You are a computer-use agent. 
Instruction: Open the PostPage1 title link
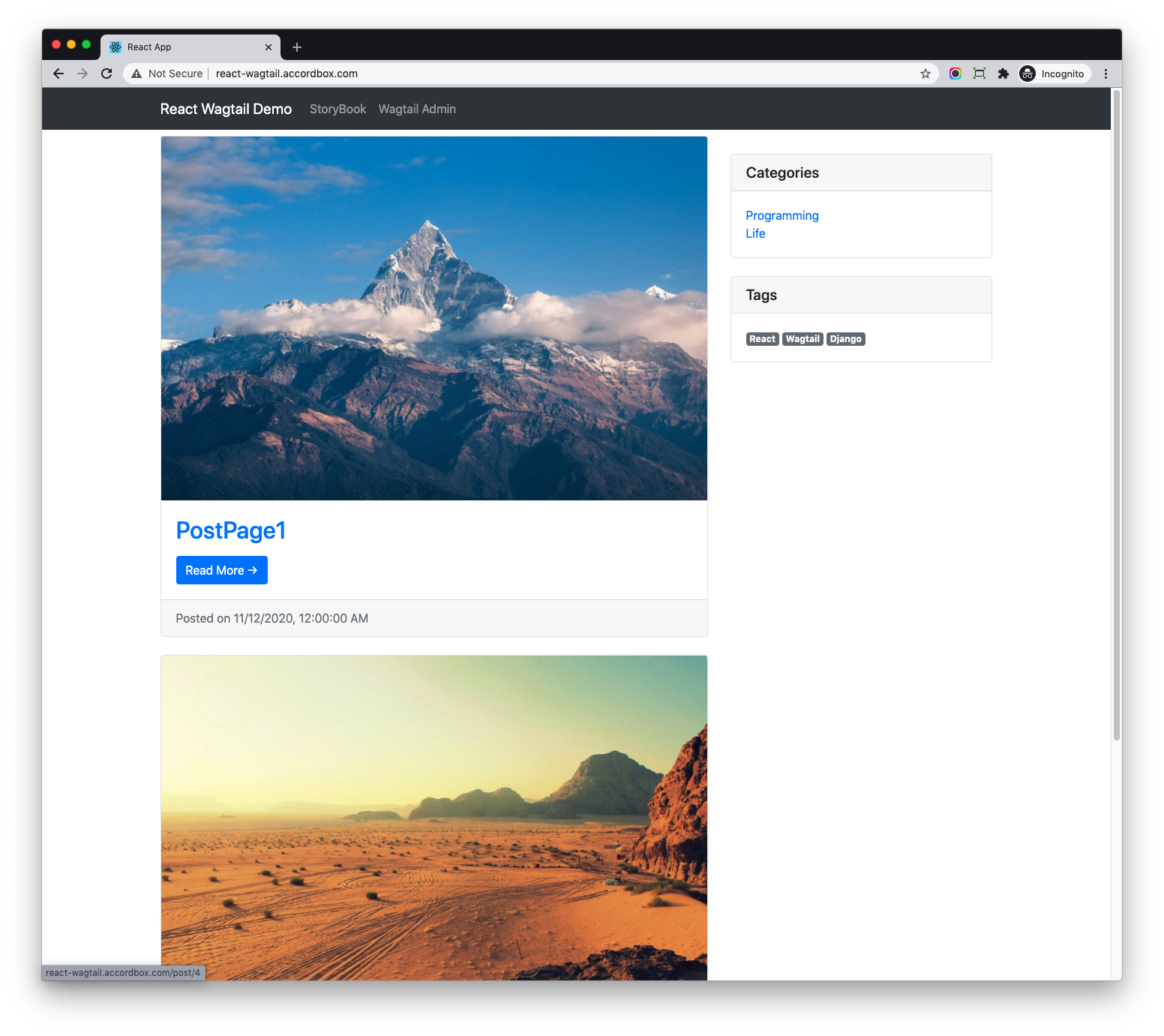pyautogui.click(x=231, y=530)
